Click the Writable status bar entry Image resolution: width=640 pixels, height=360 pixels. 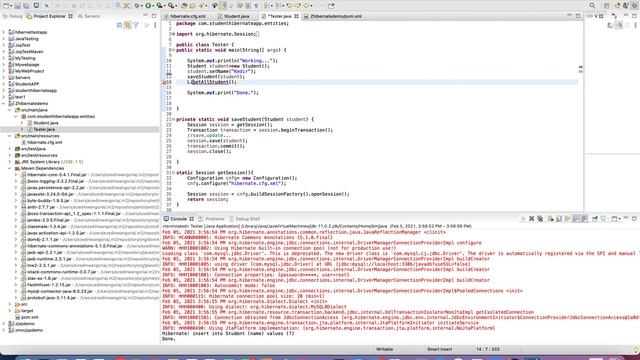click(x=384, y=349)
